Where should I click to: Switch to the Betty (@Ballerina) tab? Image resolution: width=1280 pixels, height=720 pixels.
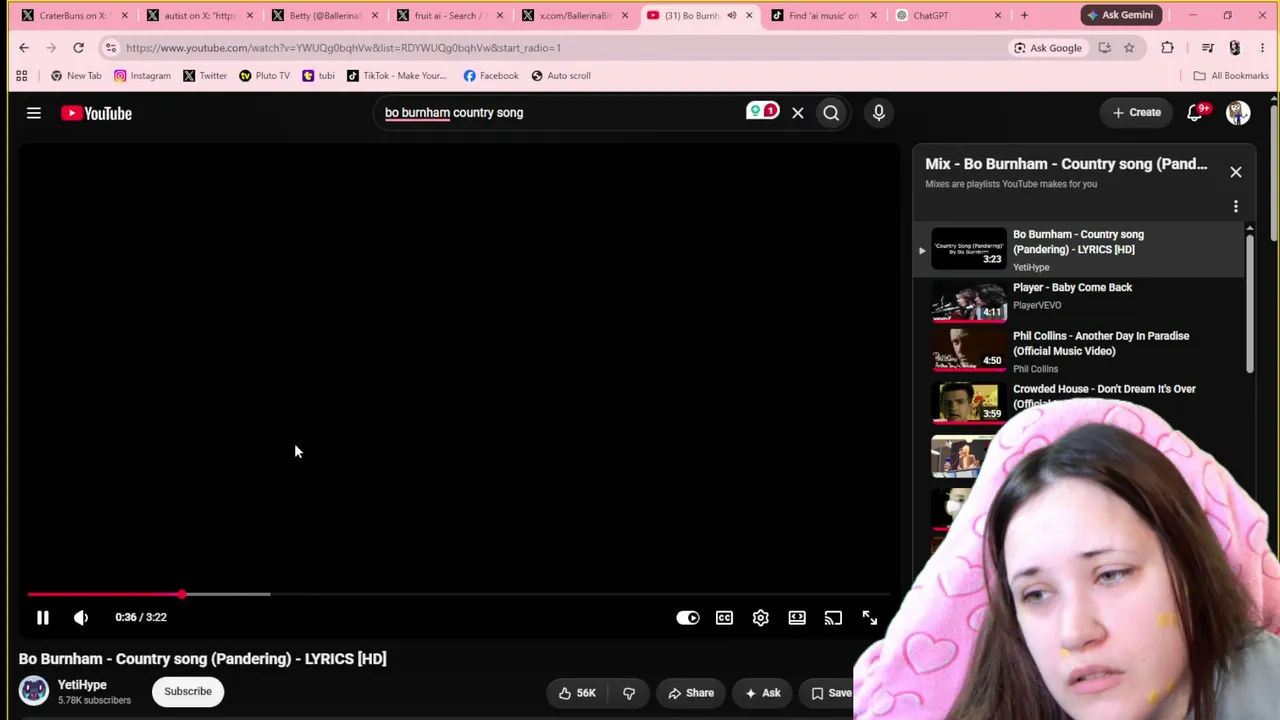click(324, 16)
